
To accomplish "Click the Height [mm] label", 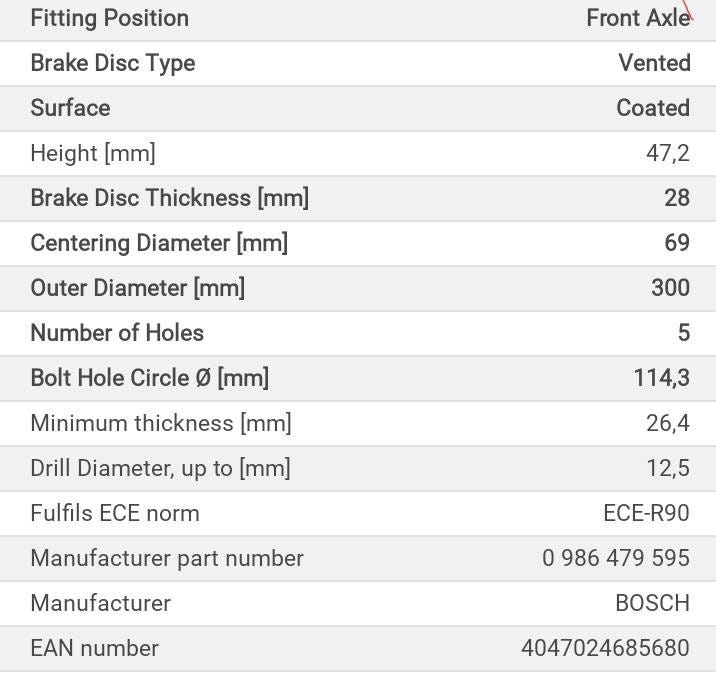I will (93, 153).
